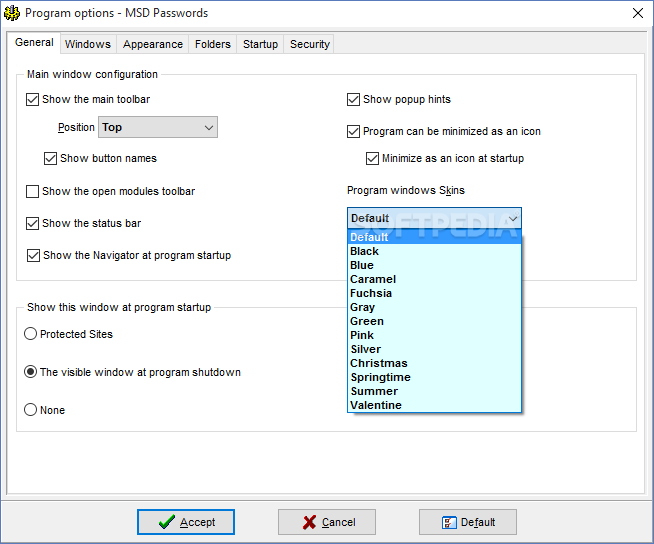Go to the Startup tab
Viewport: 654px width, 544px height.
(x=260, y=44)
